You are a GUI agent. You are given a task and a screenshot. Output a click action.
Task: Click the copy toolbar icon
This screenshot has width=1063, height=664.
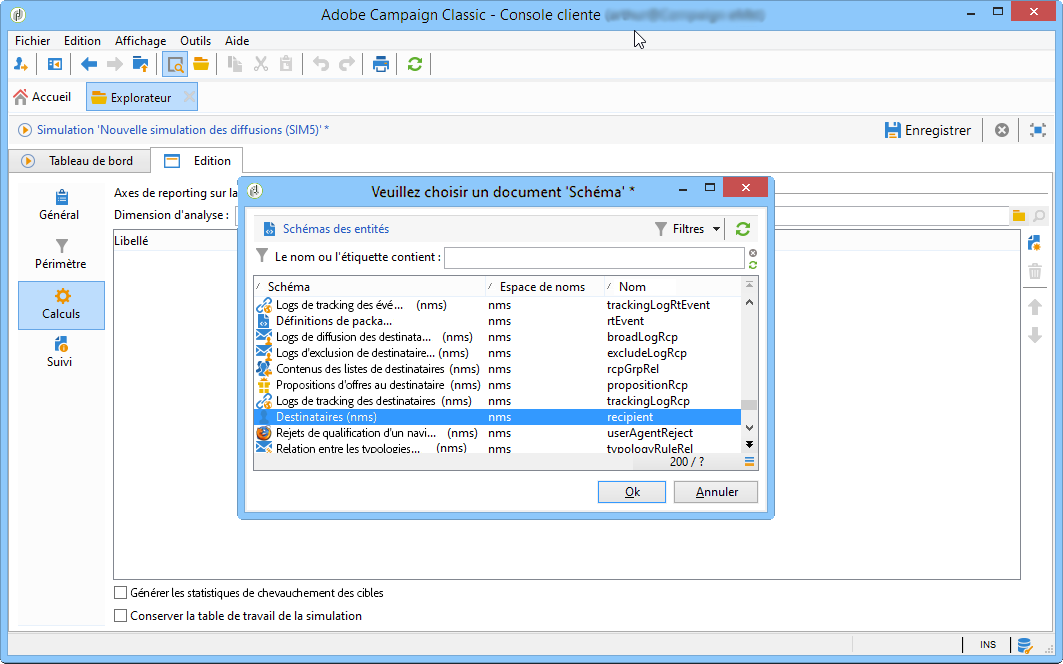(235, 64)
